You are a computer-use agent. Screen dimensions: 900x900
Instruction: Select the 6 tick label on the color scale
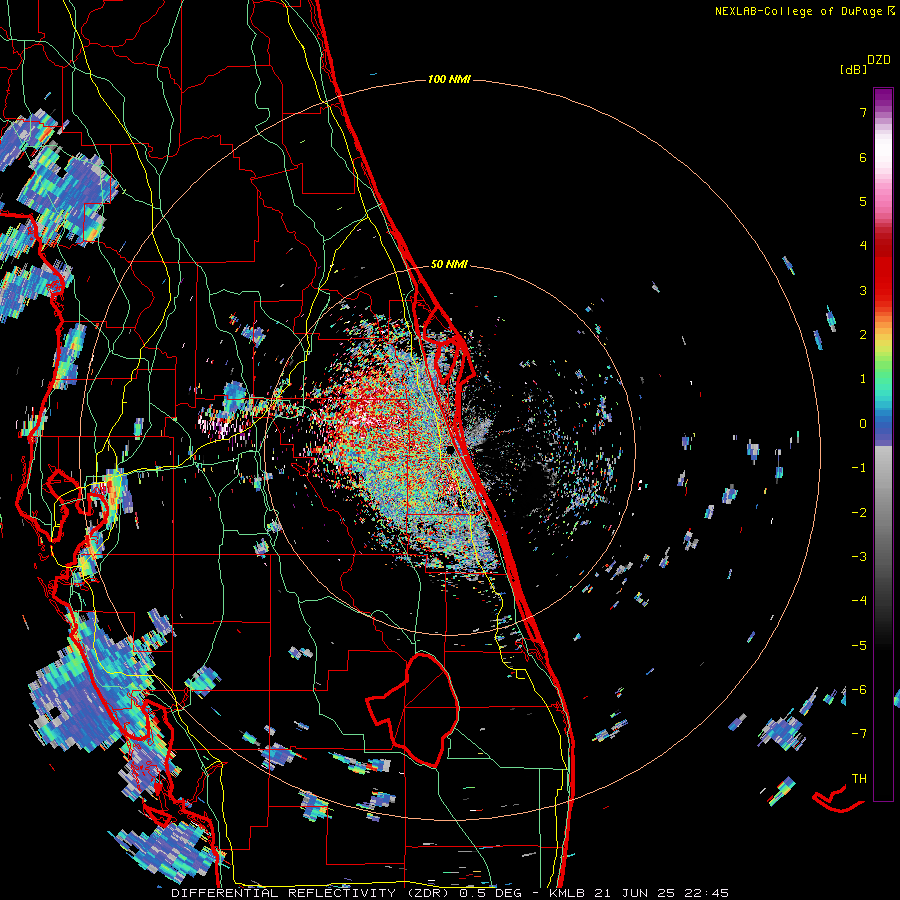[863, 157]
